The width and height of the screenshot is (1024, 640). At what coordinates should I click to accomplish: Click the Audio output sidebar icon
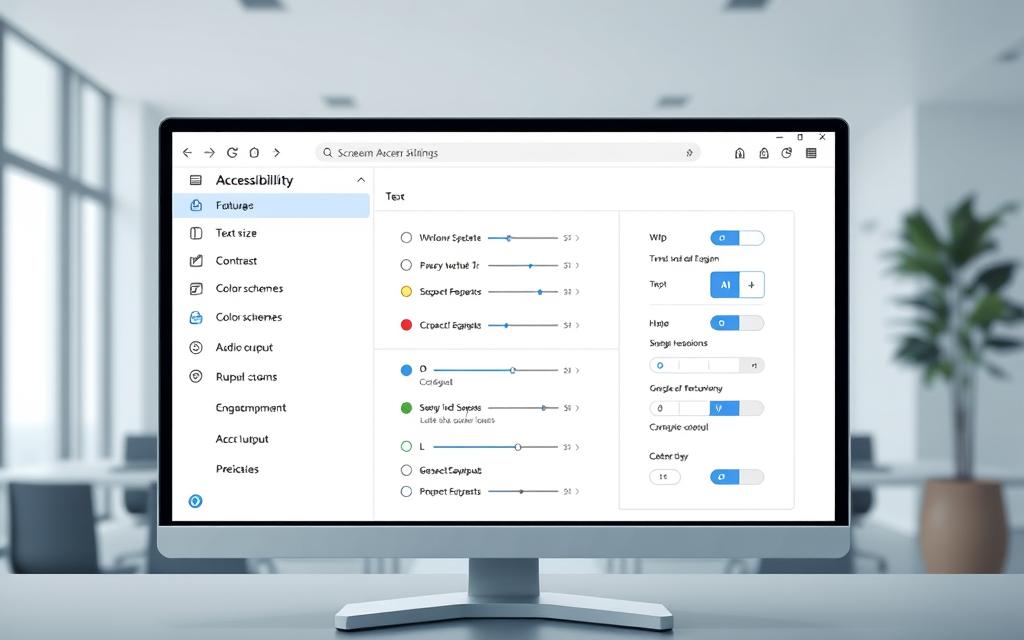(x=196, y=348)
